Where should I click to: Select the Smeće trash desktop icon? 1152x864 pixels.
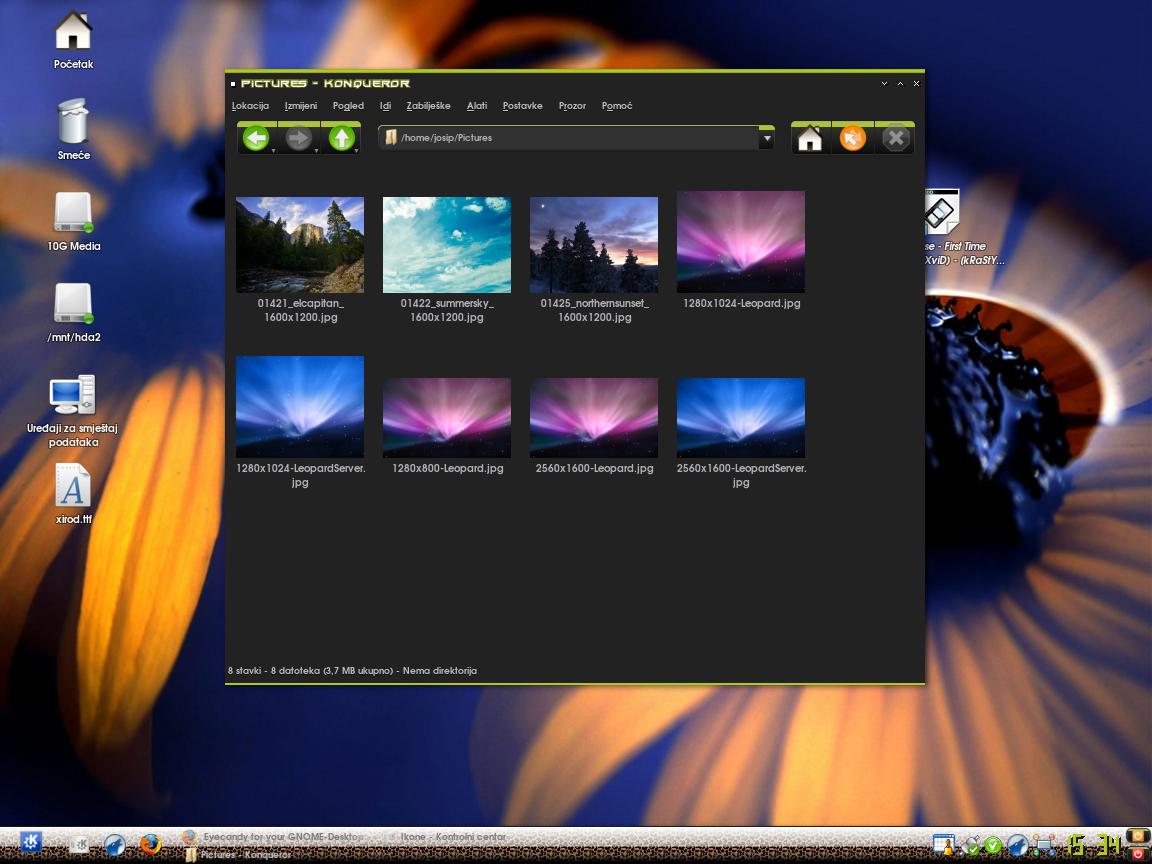click(x=73, y=121)
